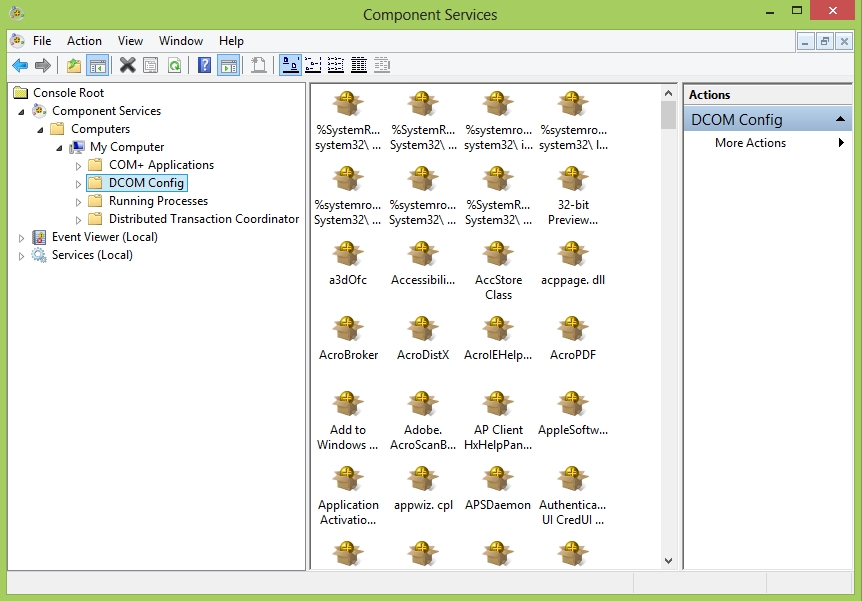This screenshot has height=601, width=862.
Task: Toggle the Show/Hide Action Pane button
Action: coord(228,65)
